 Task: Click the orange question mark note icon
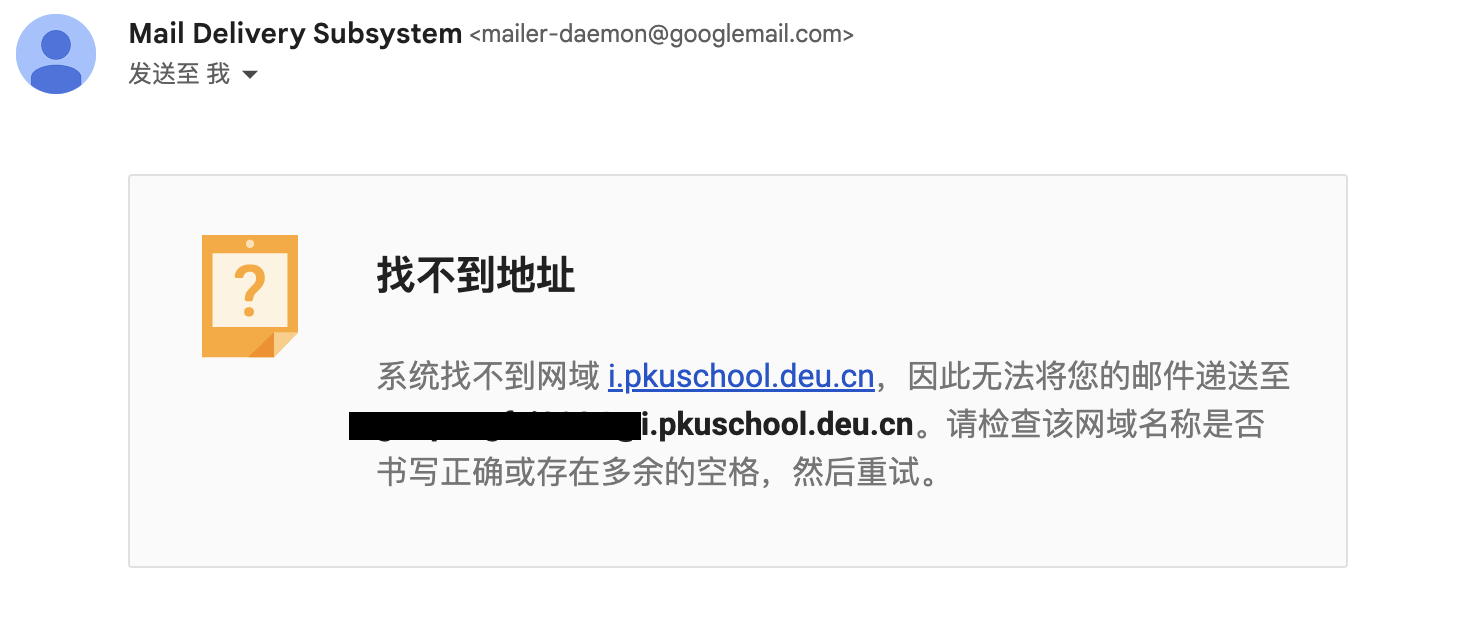(x=250, y=296)
